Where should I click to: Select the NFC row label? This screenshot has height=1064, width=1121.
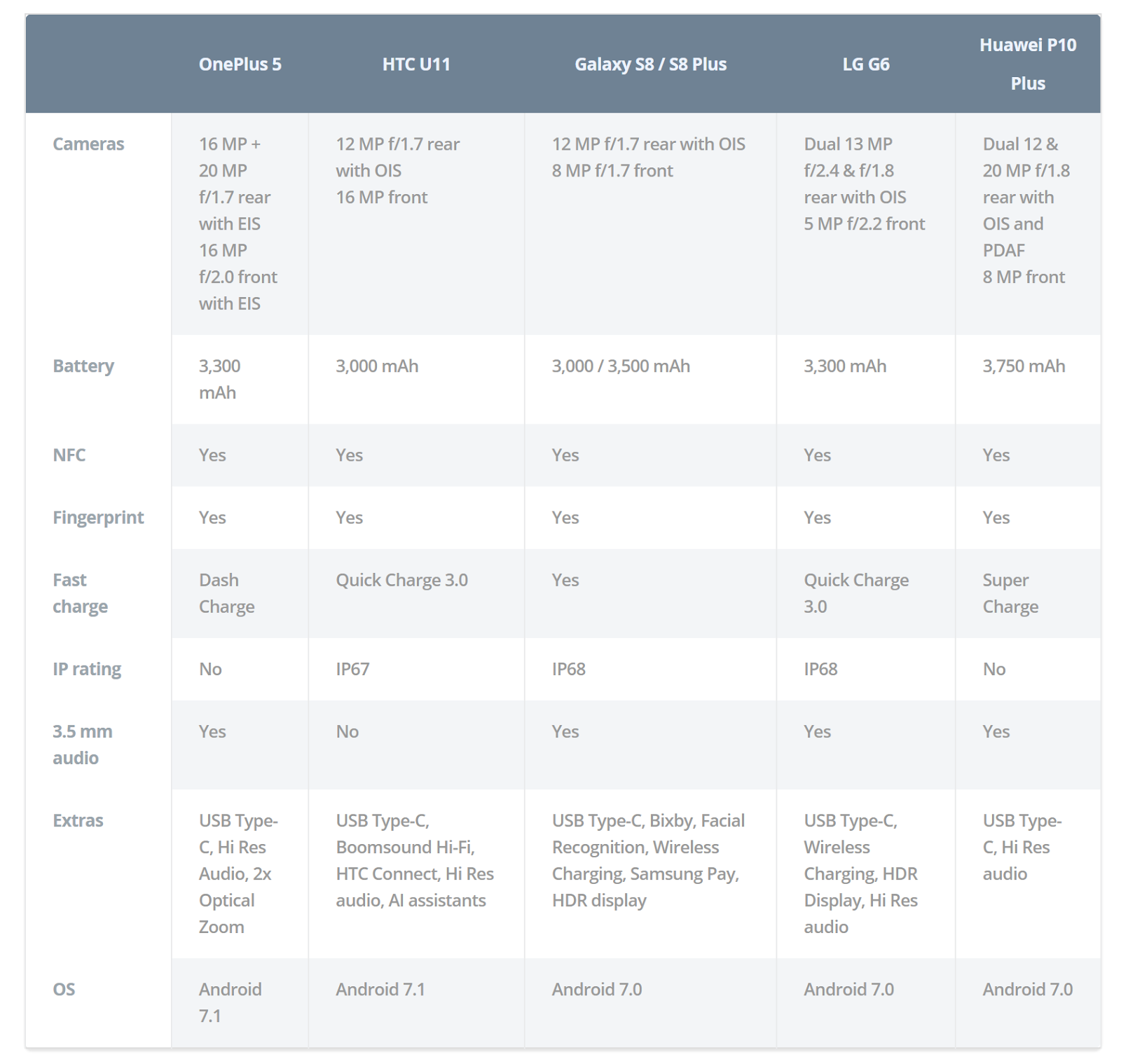click(69, 455)
